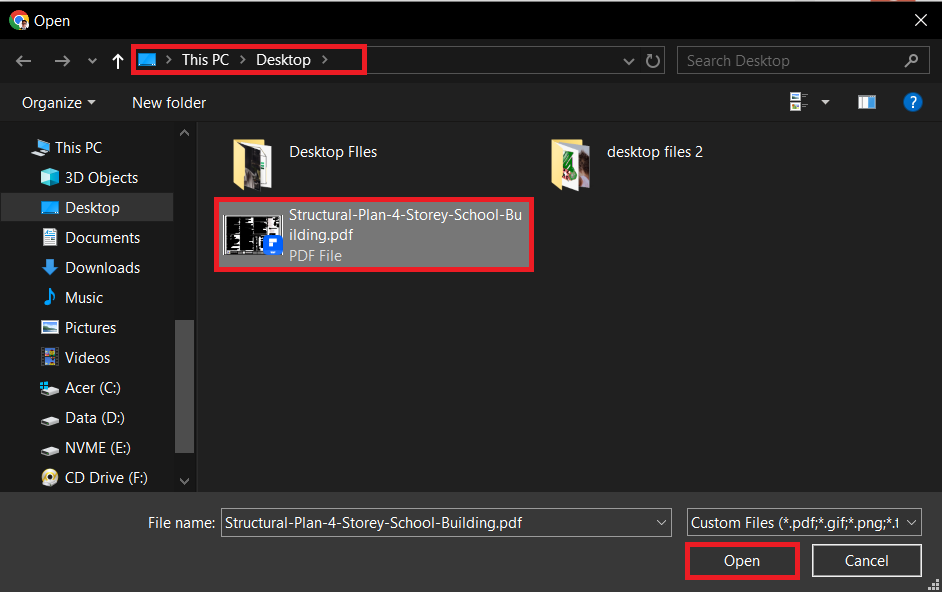The height and width of the screenshot is (592, 942).
Task: Go up to the parent folder
Action: [x=117, y=60]
